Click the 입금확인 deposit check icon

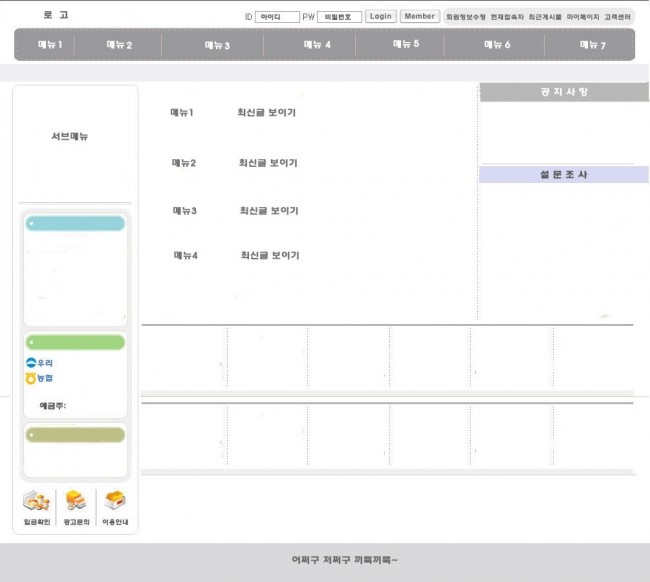36,501
